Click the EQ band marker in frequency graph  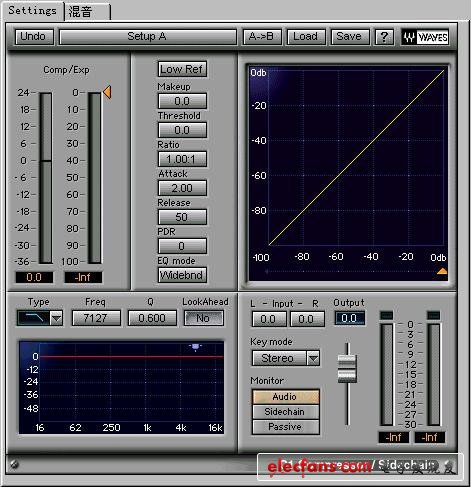(x=195, y=347)
